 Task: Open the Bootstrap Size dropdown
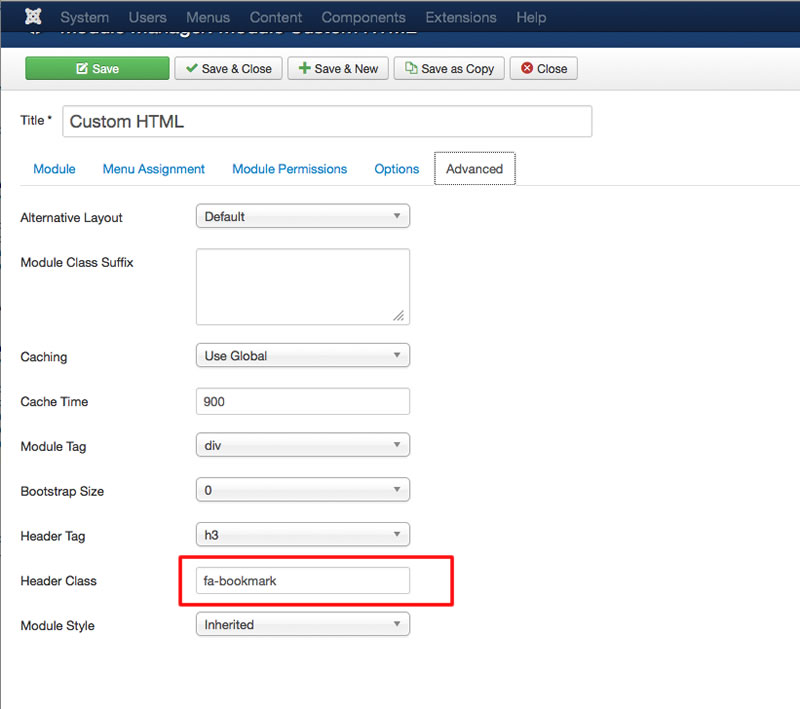click(302, 490)
